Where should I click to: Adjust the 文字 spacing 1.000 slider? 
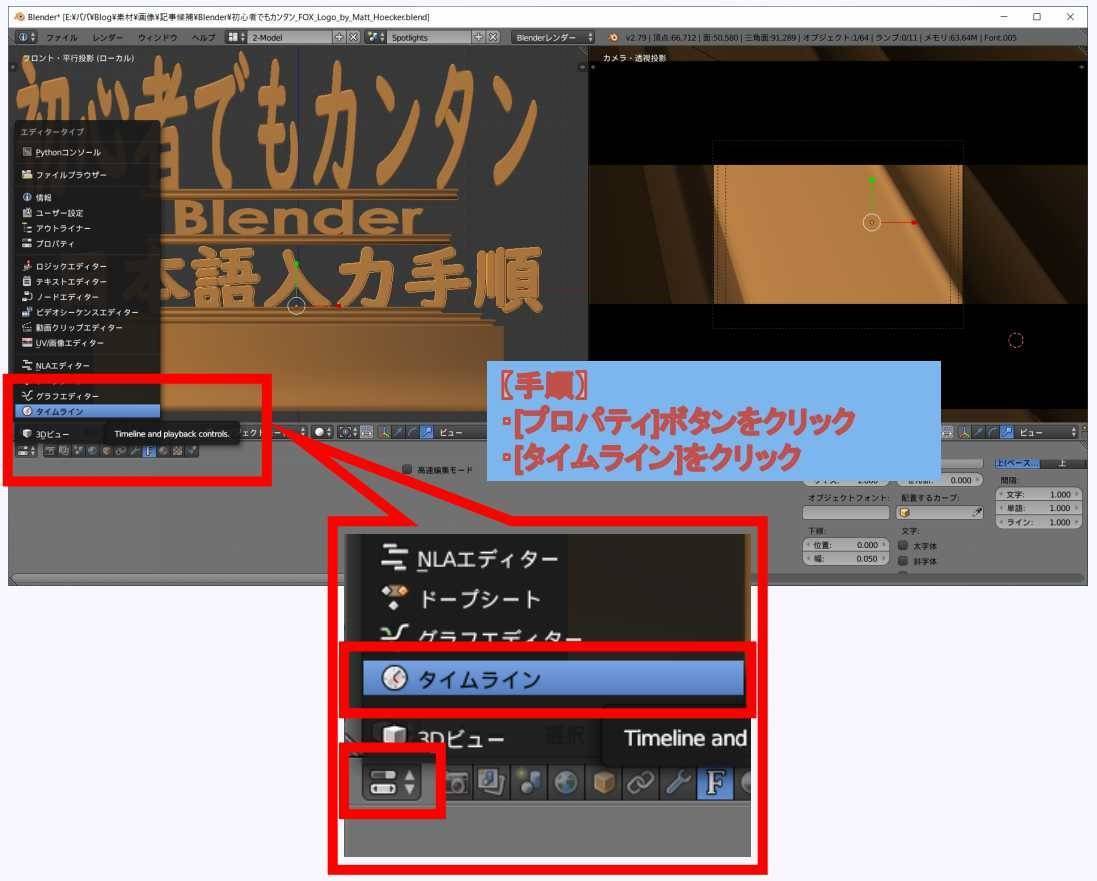click(x=1038, y=494)
